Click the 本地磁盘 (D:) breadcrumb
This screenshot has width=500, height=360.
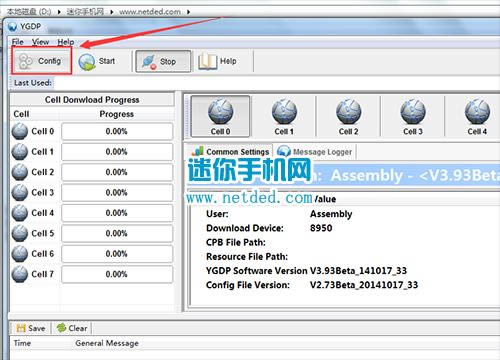pos(29,12)
